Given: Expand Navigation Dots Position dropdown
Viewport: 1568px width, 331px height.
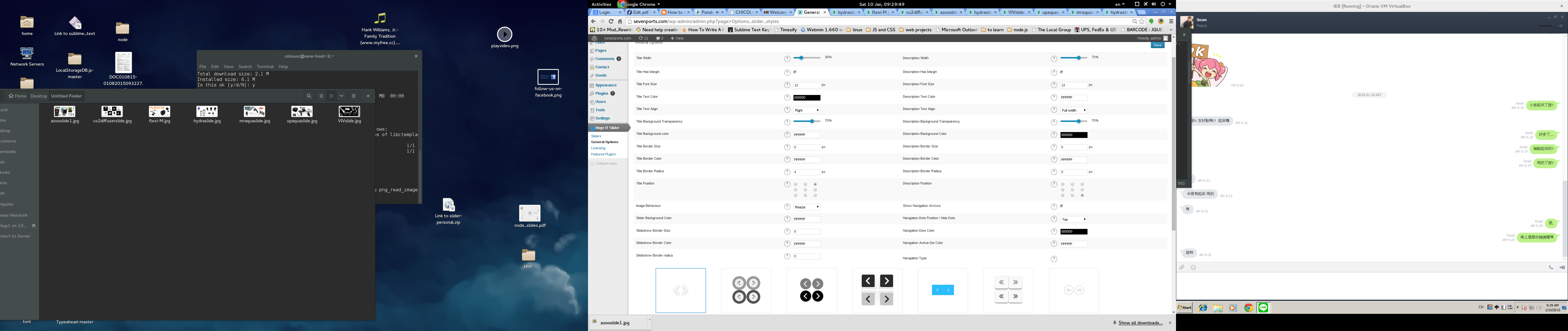Looking at the screenshot, I should 1074,219.
